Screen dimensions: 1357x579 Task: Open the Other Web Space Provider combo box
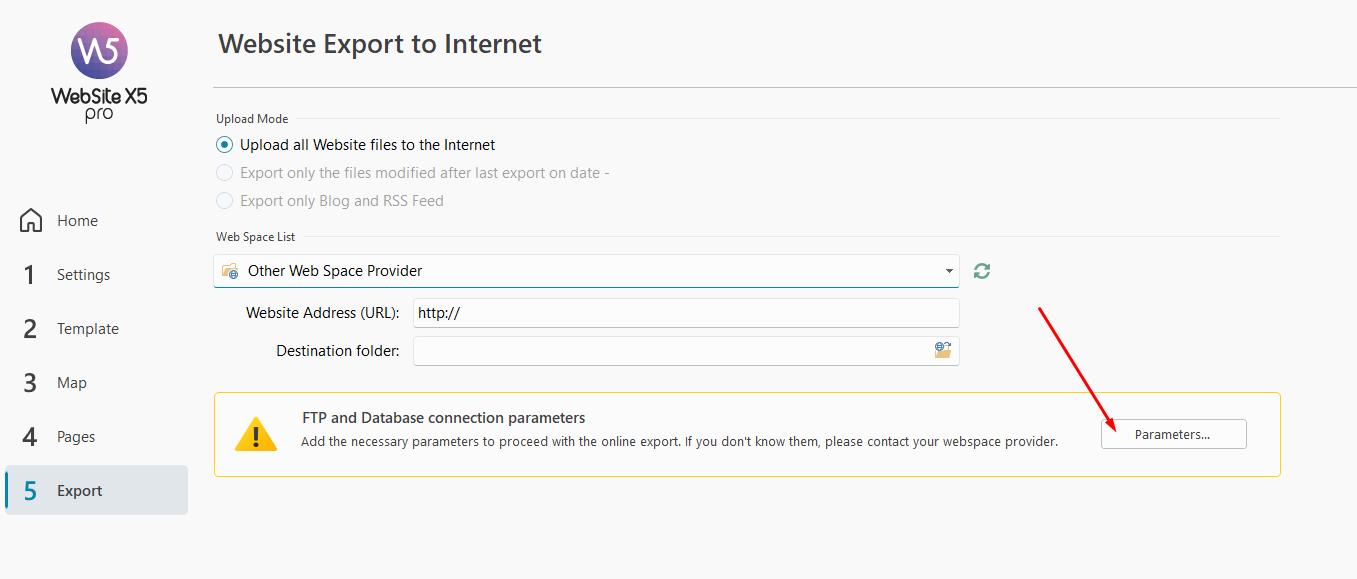[585, 271]
